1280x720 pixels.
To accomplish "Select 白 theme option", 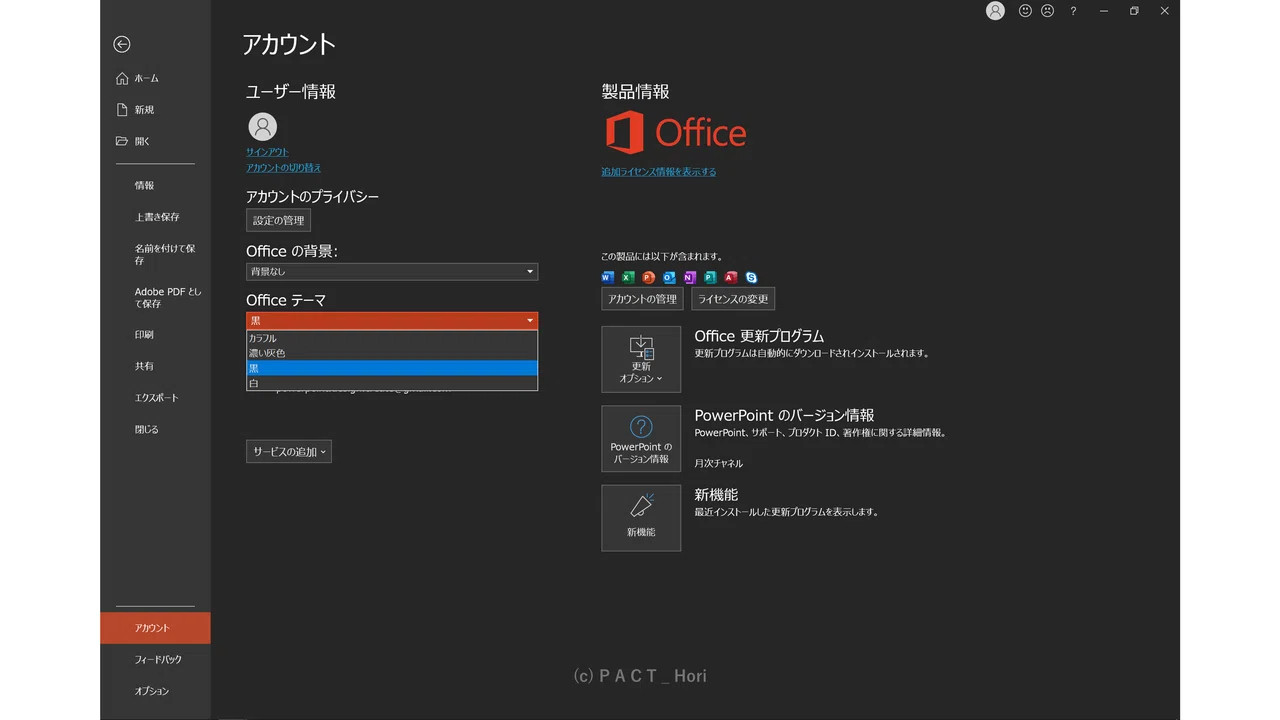I will pyautogui.click(x=392, y=383).
